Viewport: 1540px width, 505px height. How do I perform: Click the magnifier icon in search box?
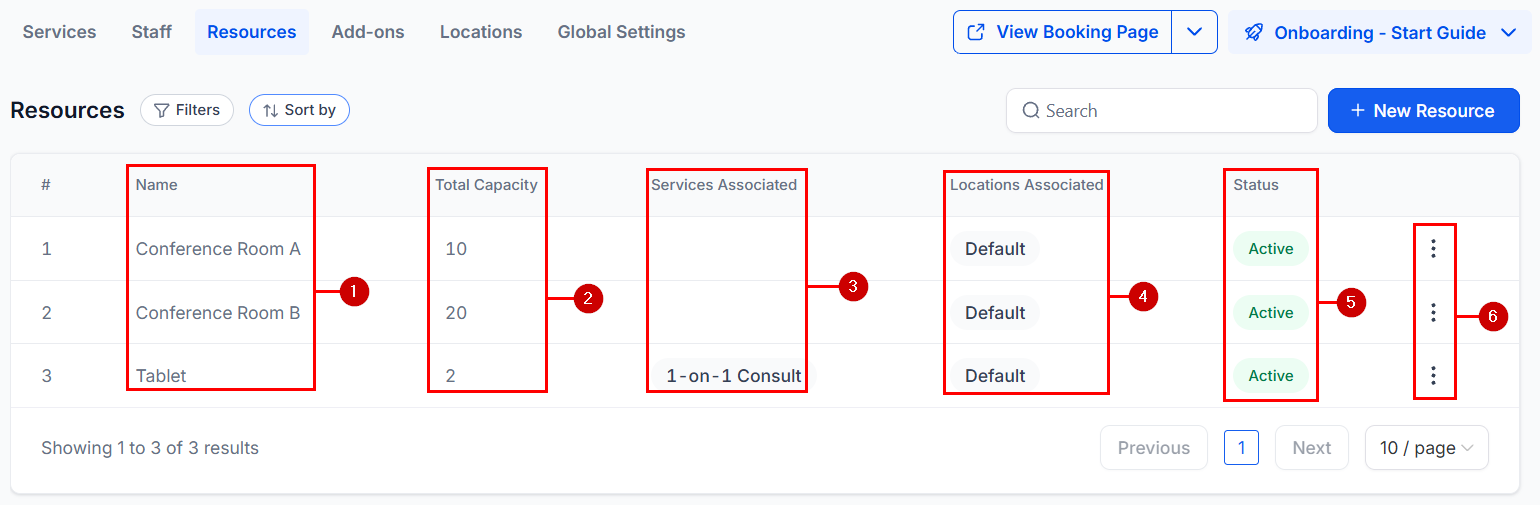(1031, 111)
